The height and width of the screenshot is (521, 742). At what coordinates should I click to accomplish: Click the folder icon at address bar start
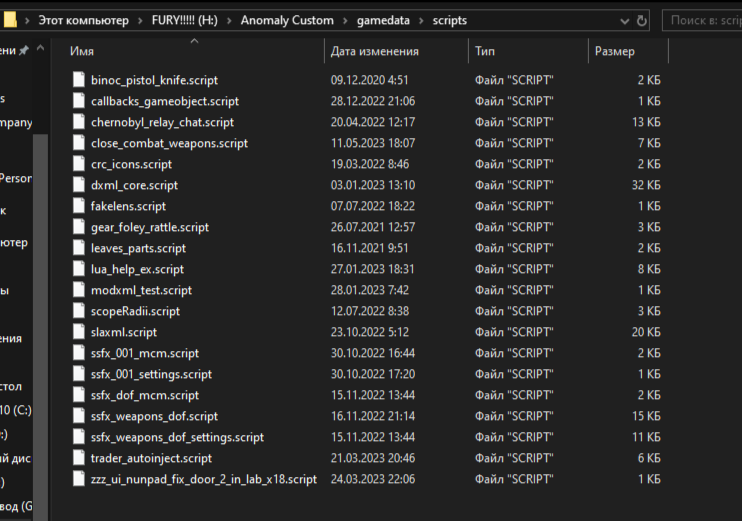click(9, 20)
